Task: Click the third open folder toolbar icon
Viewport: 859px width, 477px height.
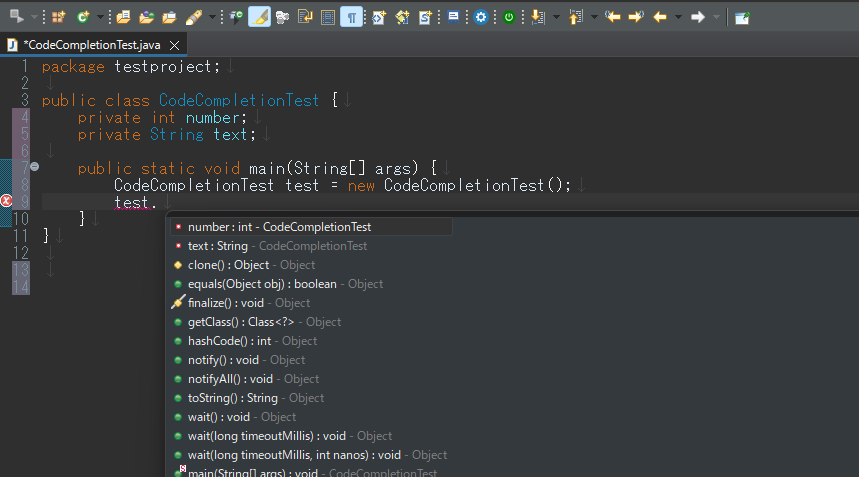Action: [169, 18]
